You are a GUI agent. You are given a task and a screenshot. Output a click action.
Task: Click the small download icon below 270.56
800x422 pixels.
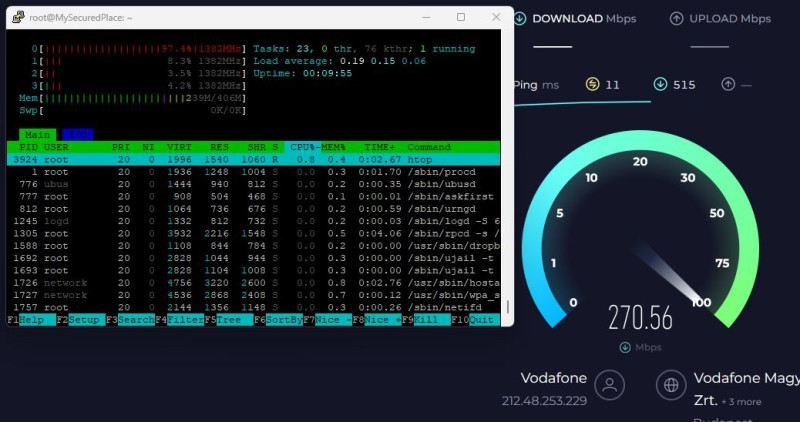[x=625, y=347]
